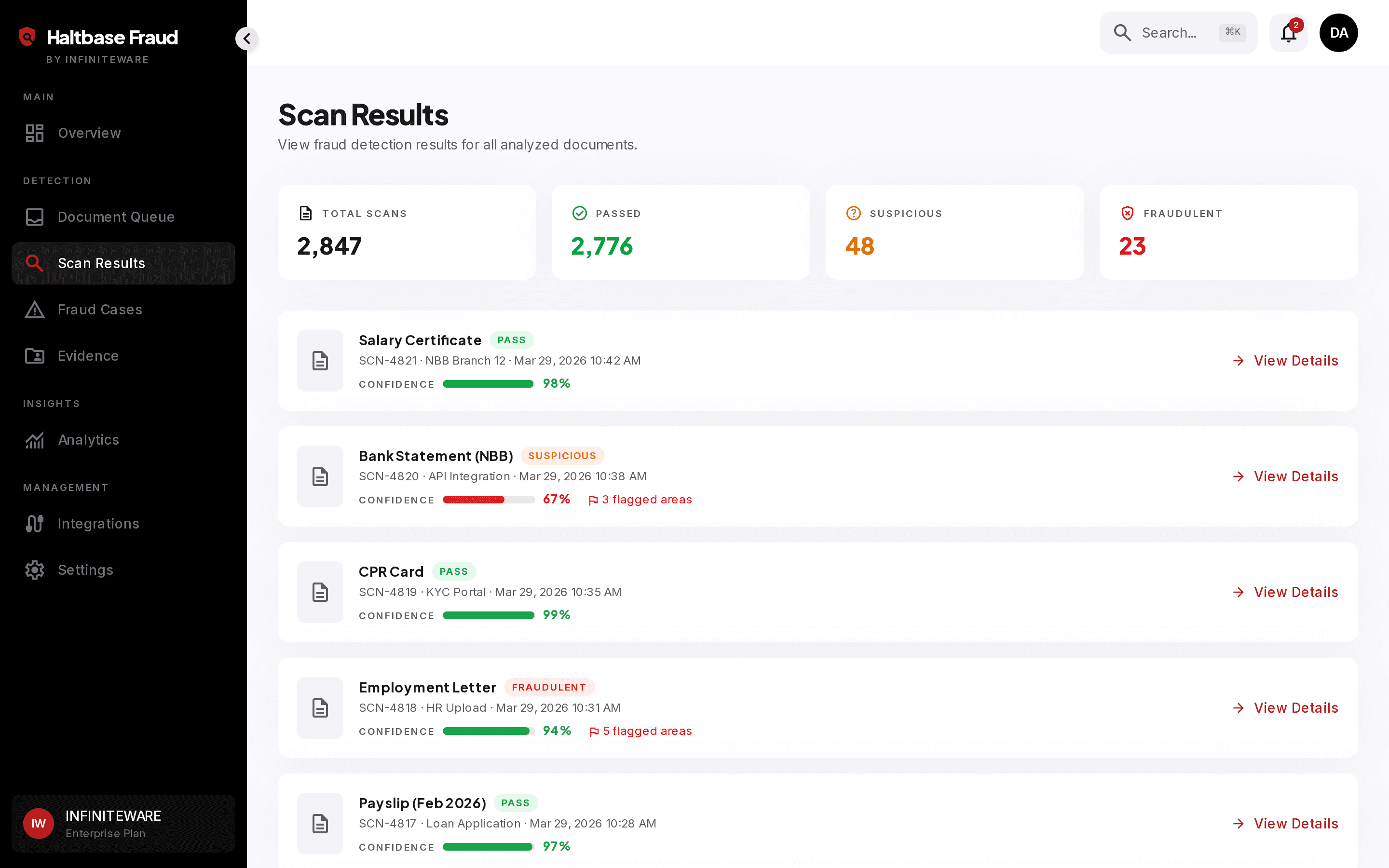Click the Fraudulent count 23
The image size is (1389, 868).
(x=1132, y=246)
